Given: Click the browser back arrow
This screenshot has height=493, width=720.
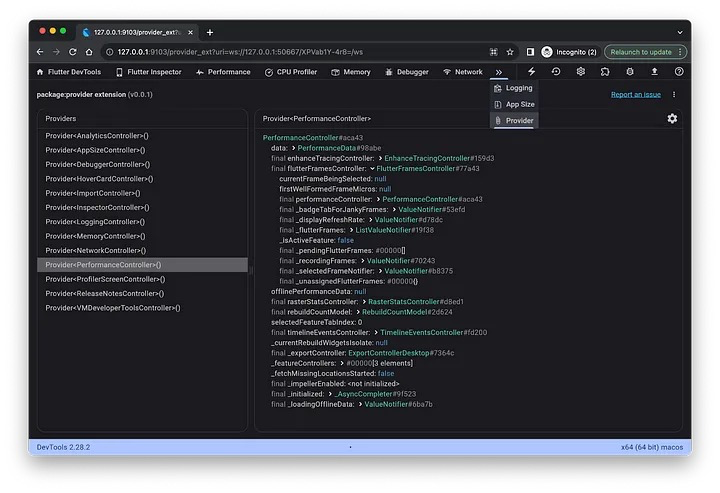Looking at the screenshot, I should [x=40, y=52].
